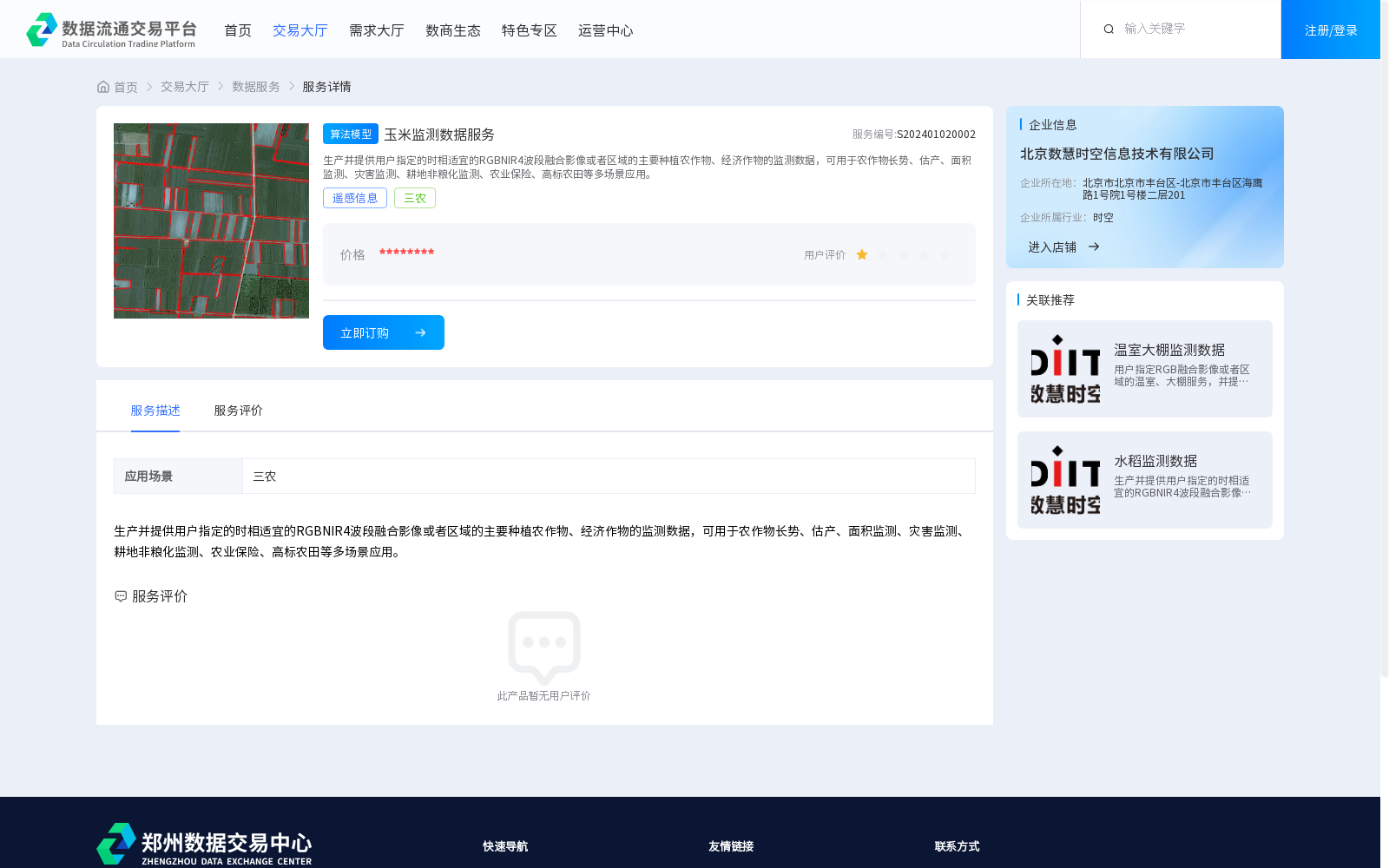Go to 首页 in breadcrumb
This screenshot has width=1389, height=868.
[126, 87]
